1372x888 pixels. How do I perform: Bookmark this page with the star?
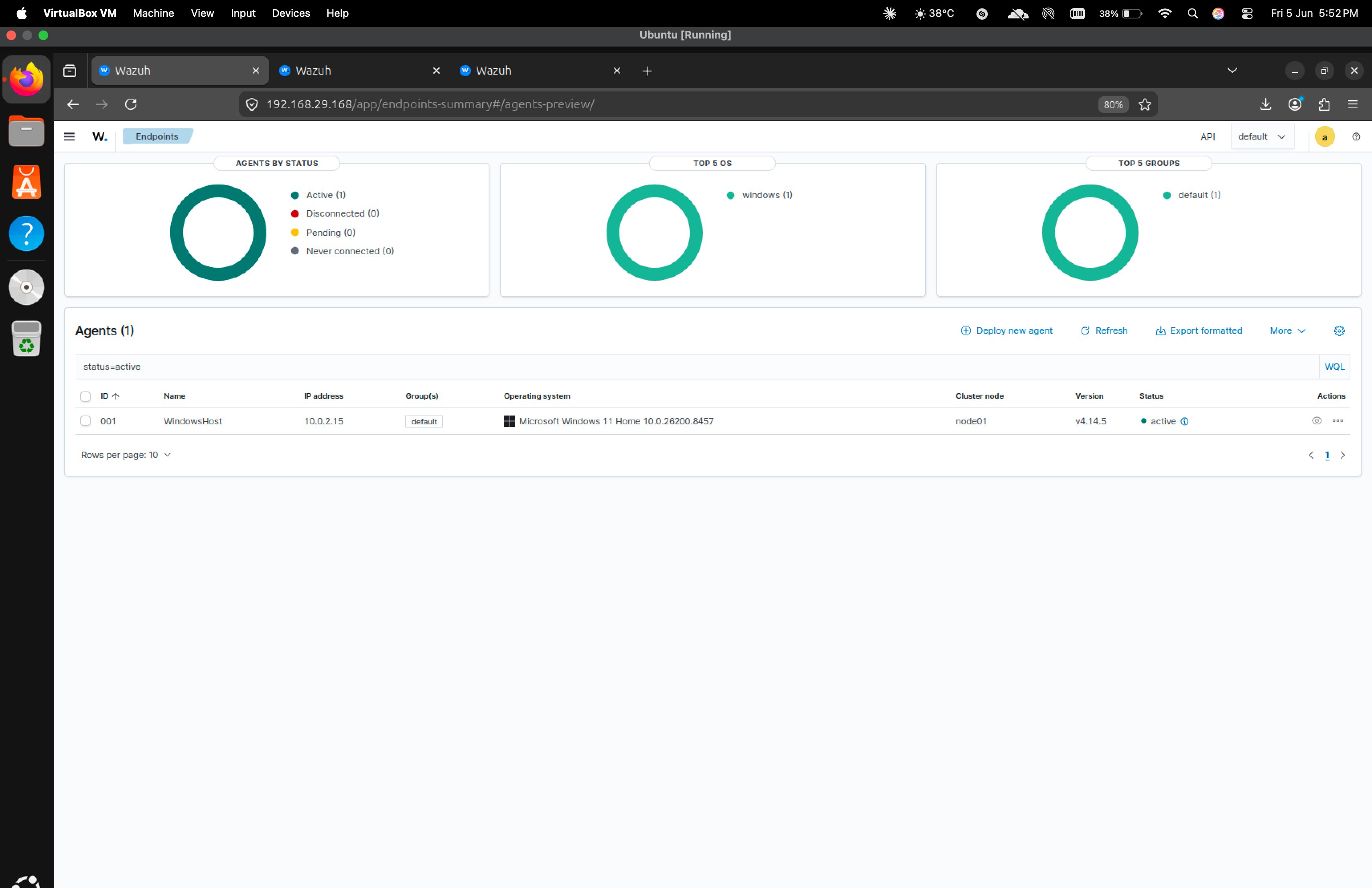tap(1145, 104)
